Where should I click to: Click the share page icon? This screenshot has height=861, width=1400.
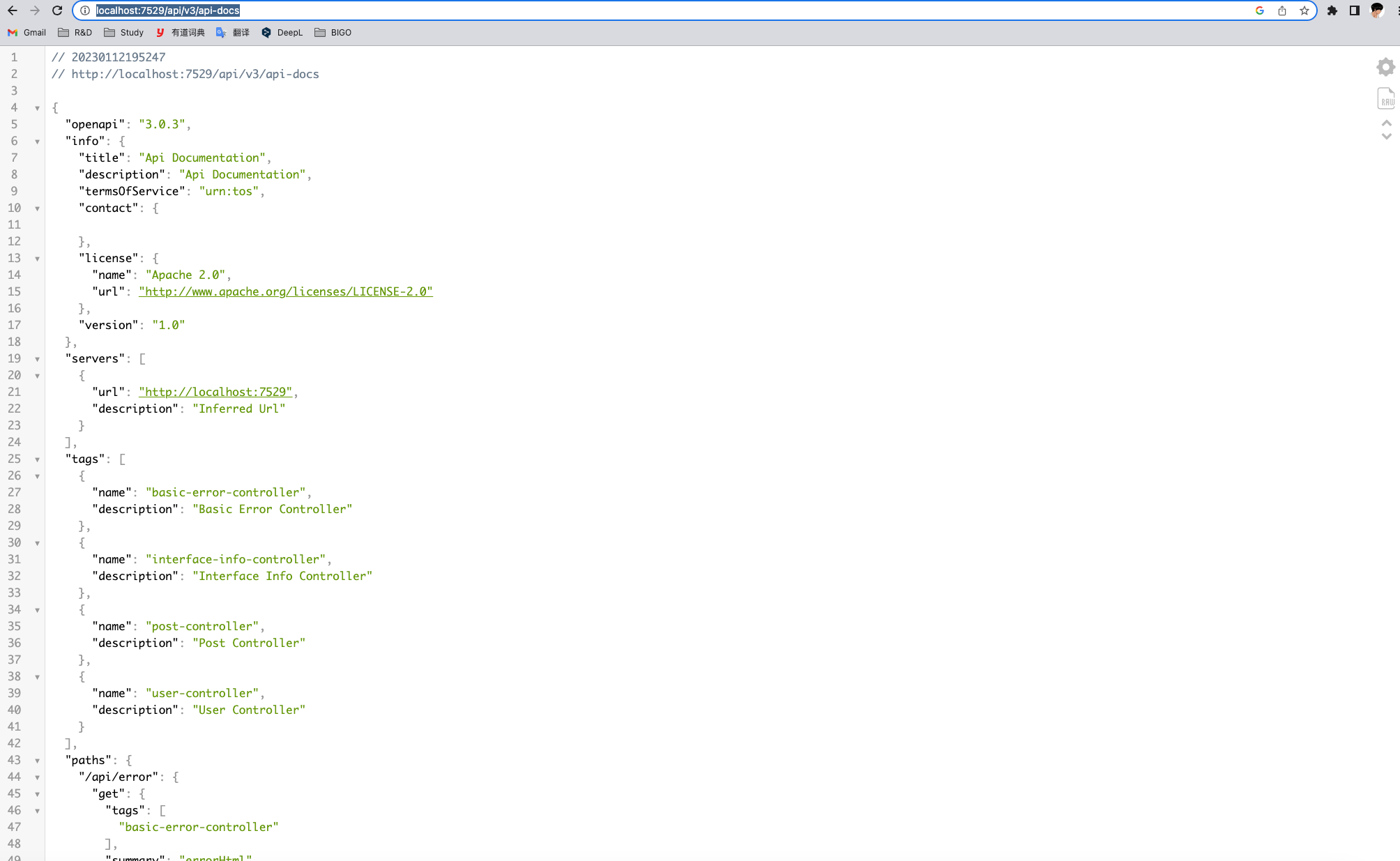pos(1281,10)
